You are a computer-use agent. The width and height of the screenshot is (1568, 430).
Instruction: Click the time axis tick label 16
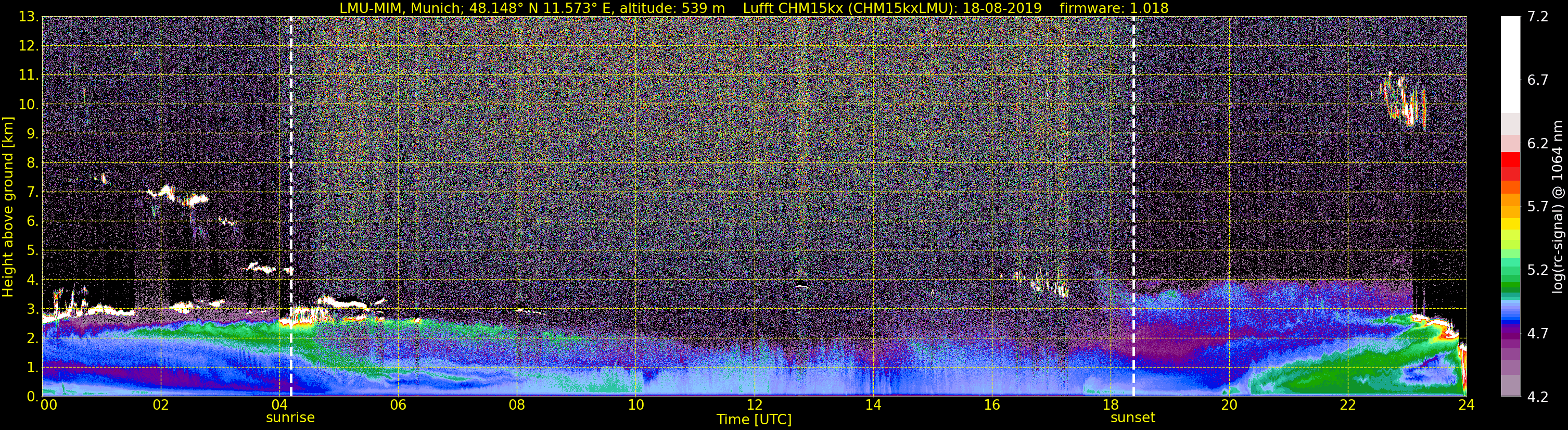[x=991, y=405]
